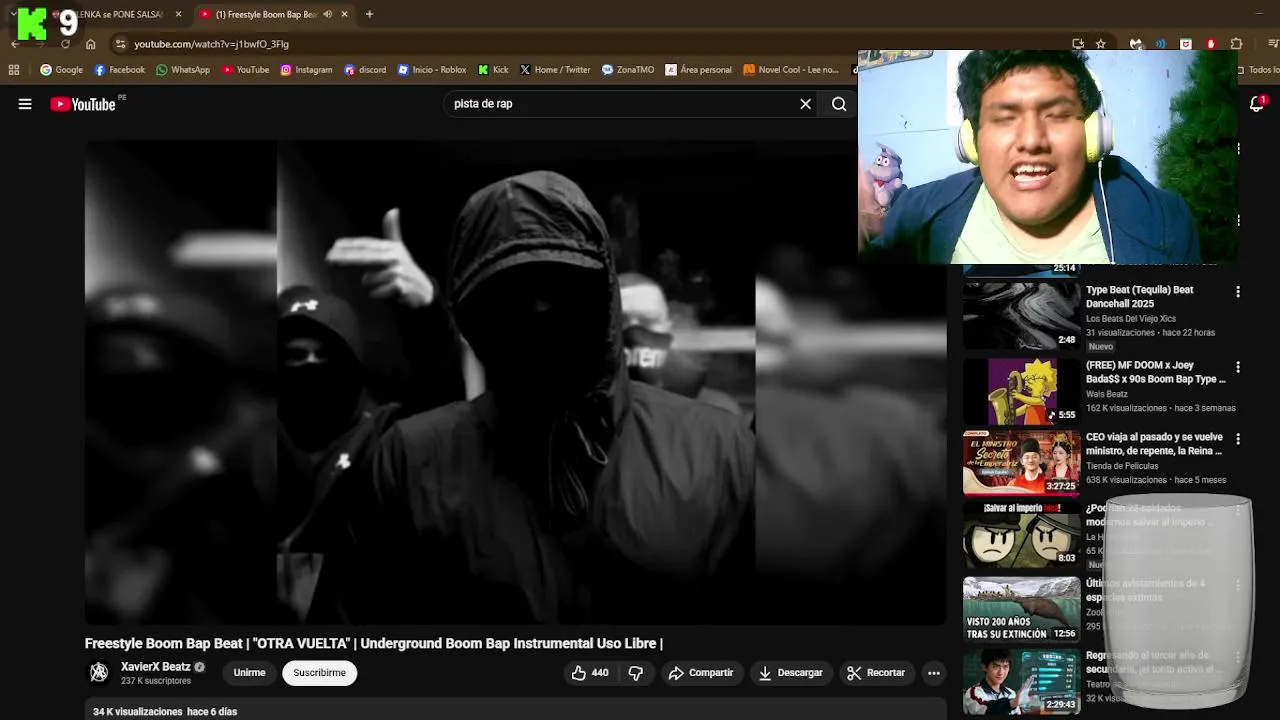Open the Home / Twitter bookmark
Image resolution: width=1280 pixels, height=720 pixels.
555,70
